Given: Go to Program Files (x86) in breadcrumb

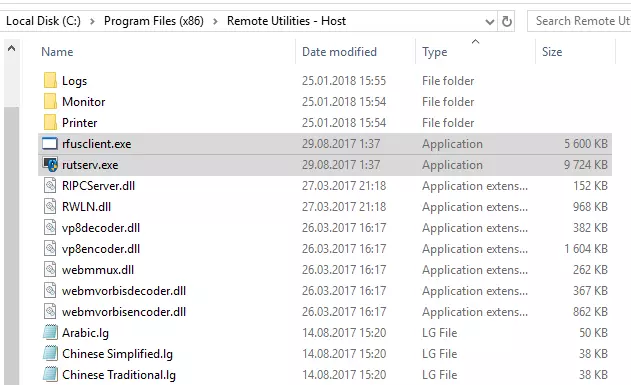Looking at the screenshot, I should (x=154, y=21).
